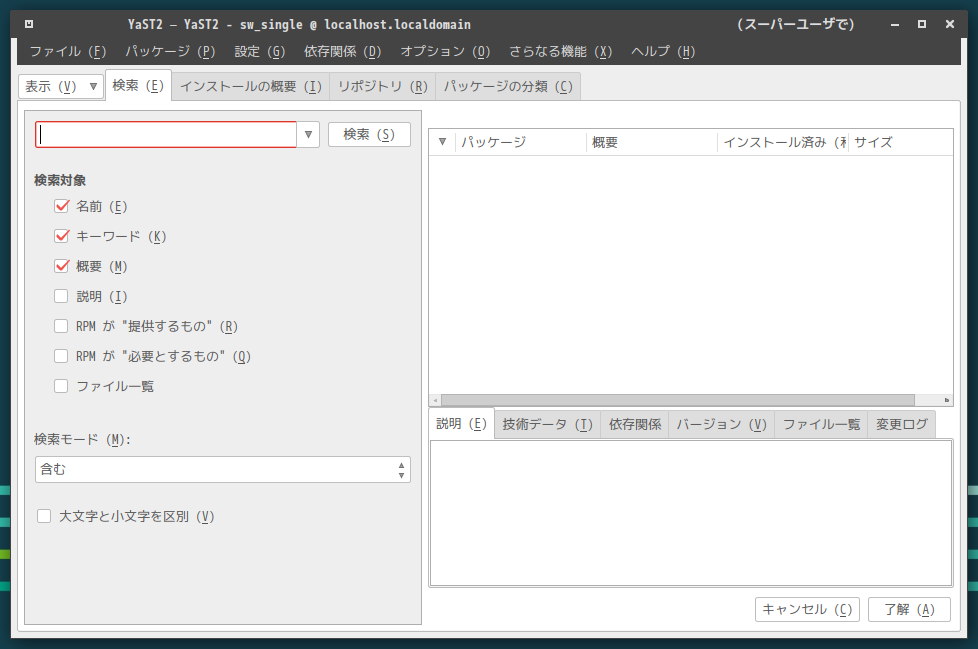Open the 検索モード combo box showing 含む
The height and width of the screenshot is (649, 978).
(223, 469)
